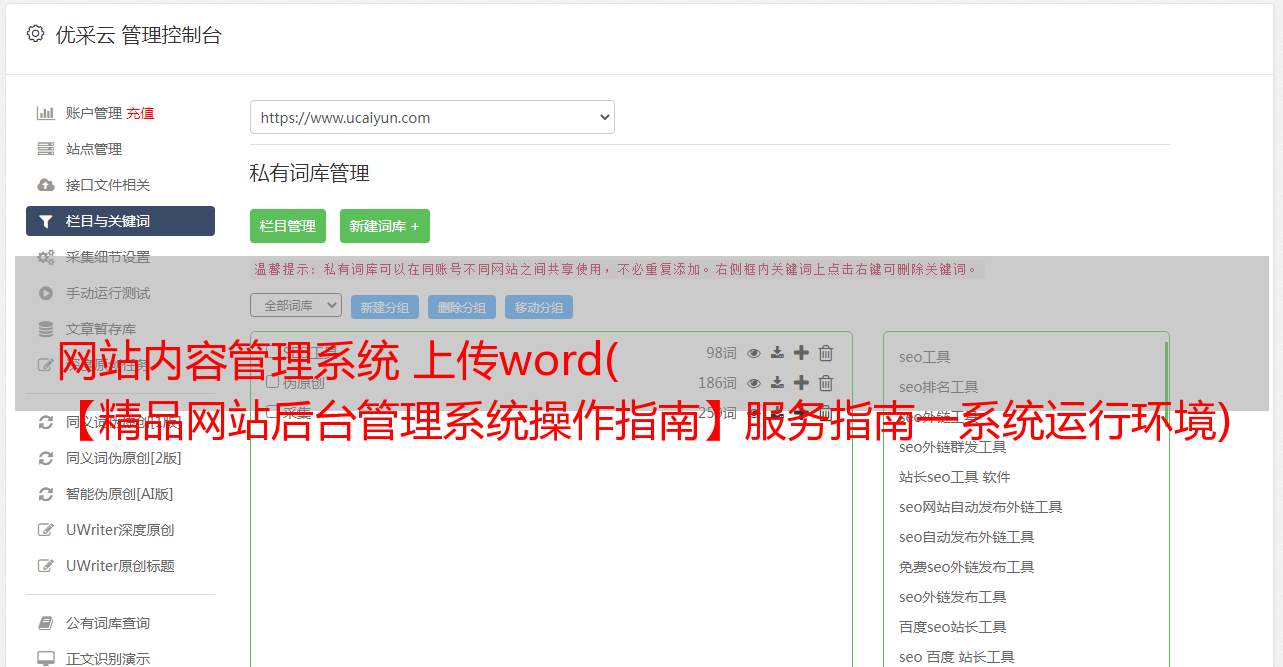Click the 新建分组 button
The width and height of the screenshot is (1283, 667).
click(385, 307)
